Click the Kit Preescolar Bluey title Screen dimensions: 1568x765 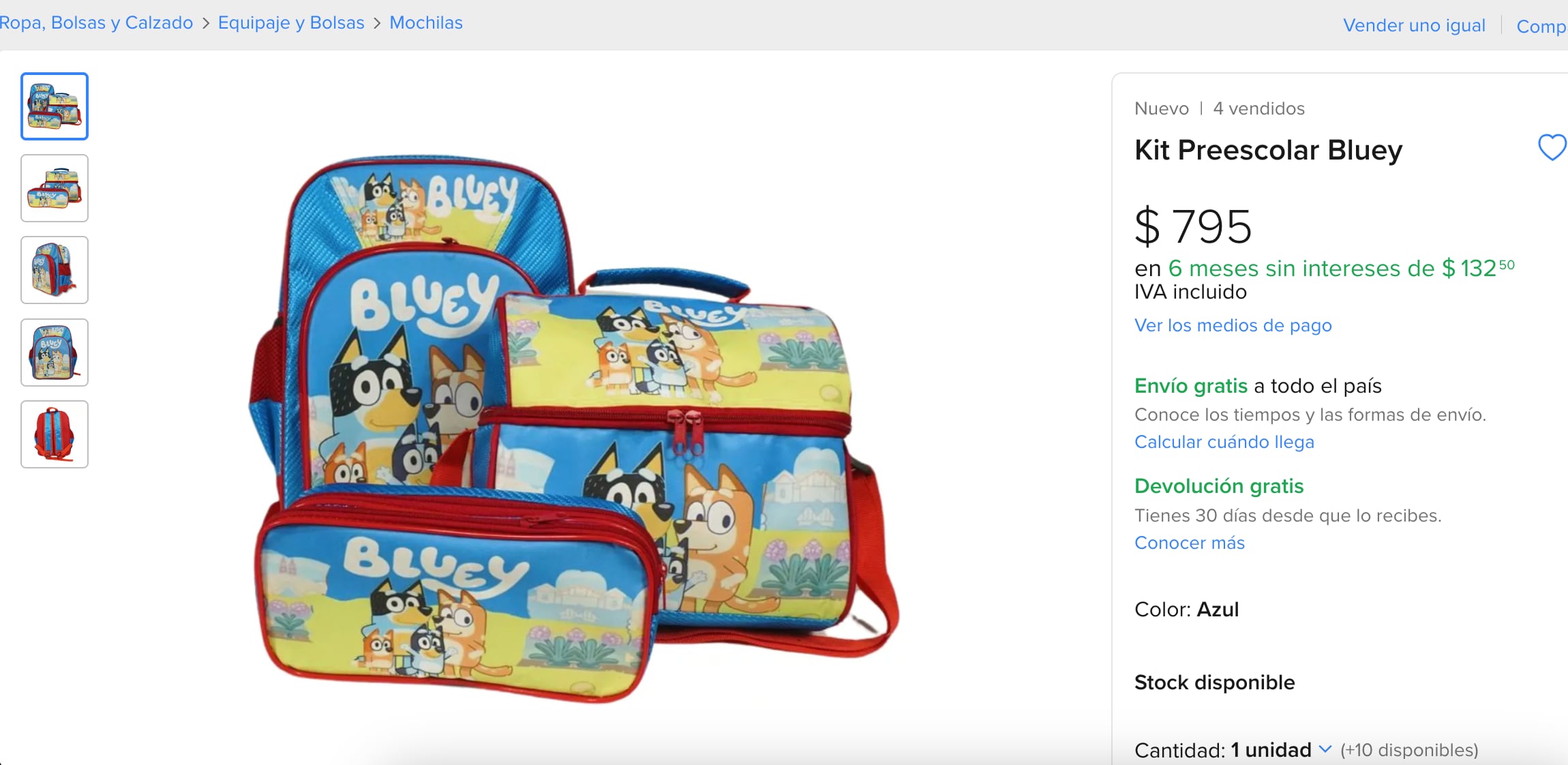coord(1267,151)
